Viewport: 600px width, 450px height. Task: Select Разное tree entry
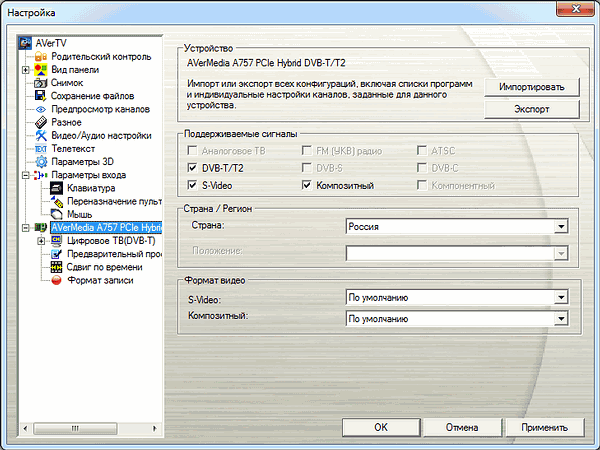[x=66, y=122]
